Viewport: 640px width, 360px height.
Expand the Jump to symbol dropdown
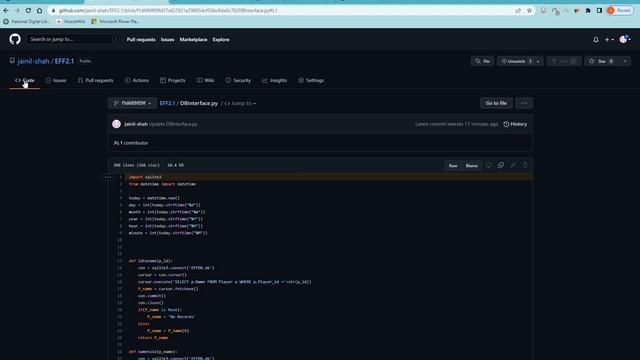pyautogui.click(x=240, y=103)
